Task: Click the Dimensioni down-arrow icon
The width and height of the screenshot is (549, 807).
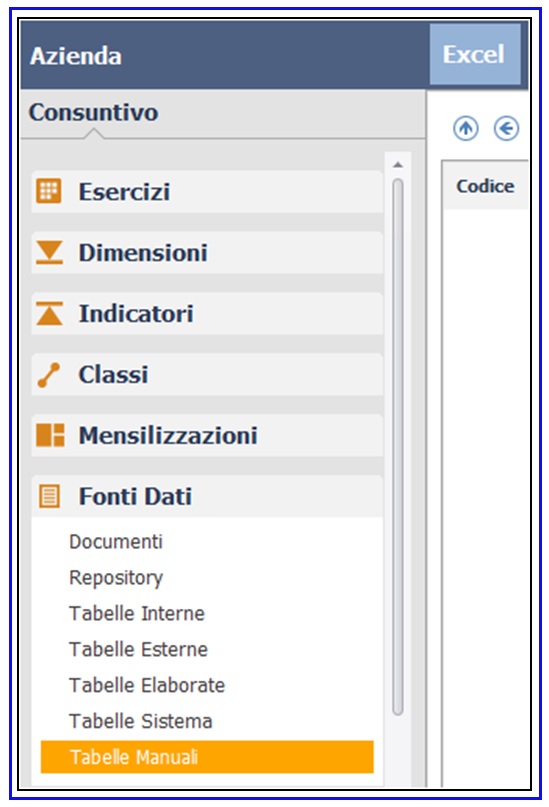Action: coord(49,252)
